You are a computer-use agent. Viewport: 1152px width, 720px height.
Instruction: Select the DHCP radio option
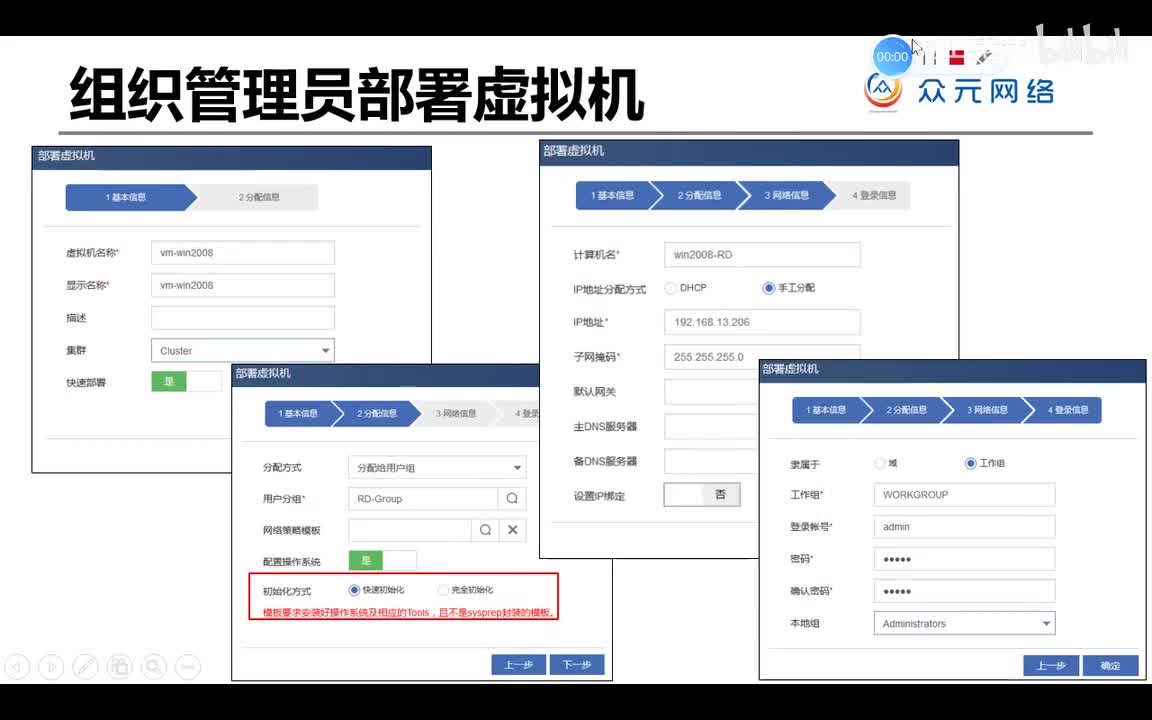670,288
